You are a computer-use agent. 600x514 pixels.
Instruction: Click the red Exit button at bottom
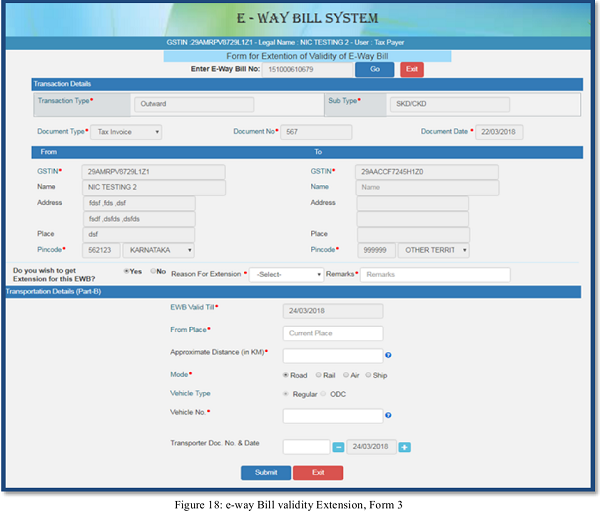coord(318,472)
